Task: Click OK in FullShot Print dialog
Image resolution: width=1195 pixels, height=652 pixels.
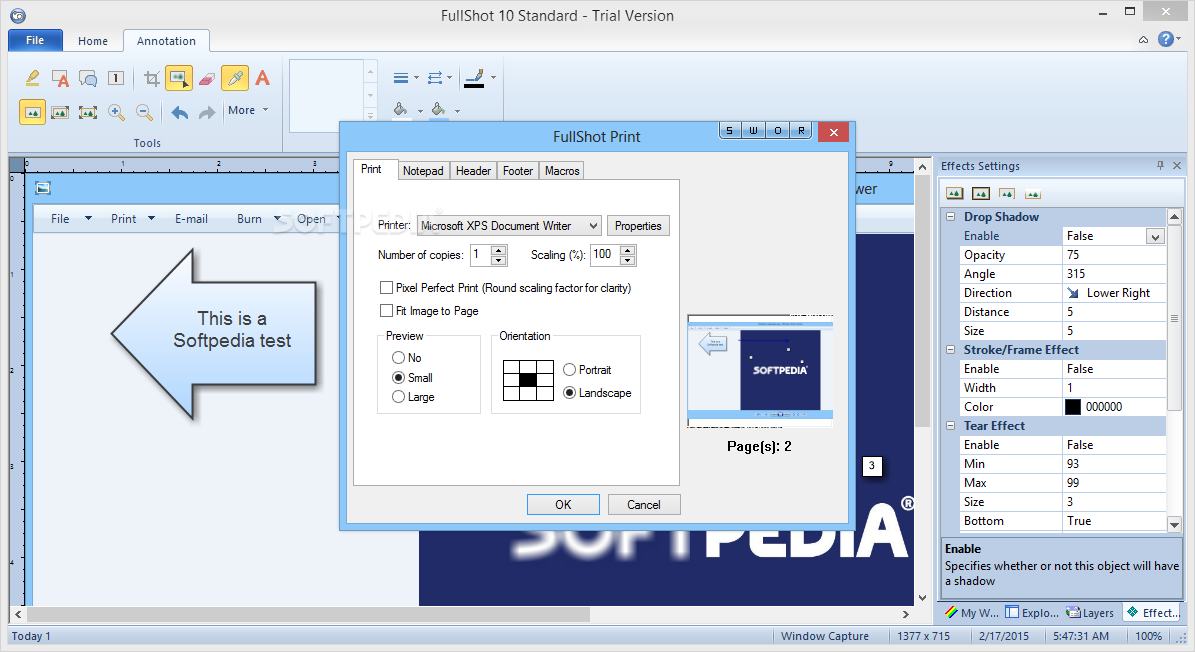Action: tap(563, 504)
